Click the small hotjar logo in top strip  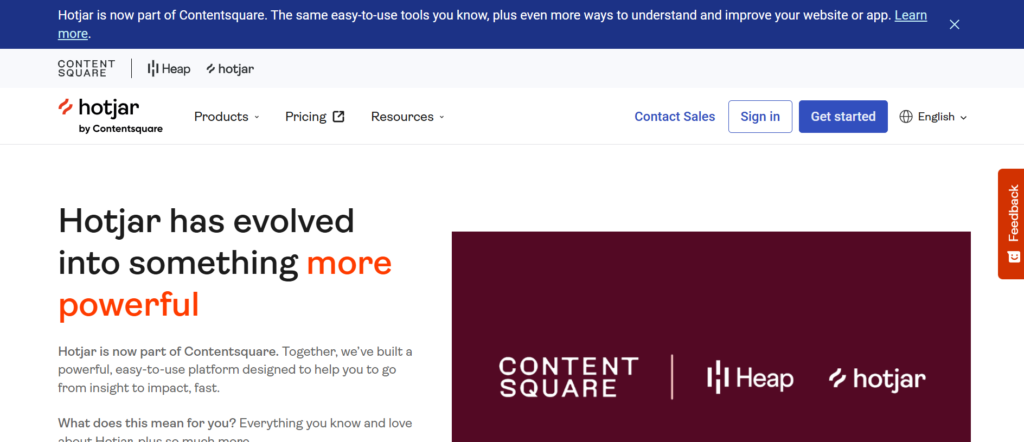point(229,69)
